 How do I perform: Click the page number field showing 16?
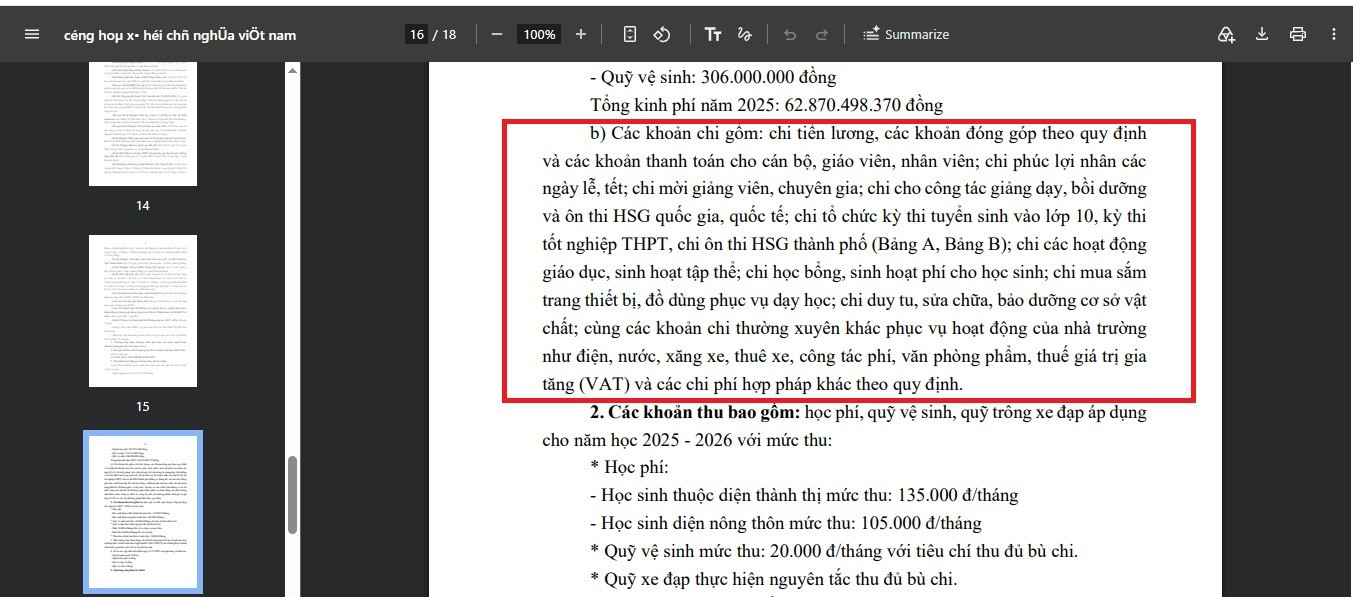point(416,34)
